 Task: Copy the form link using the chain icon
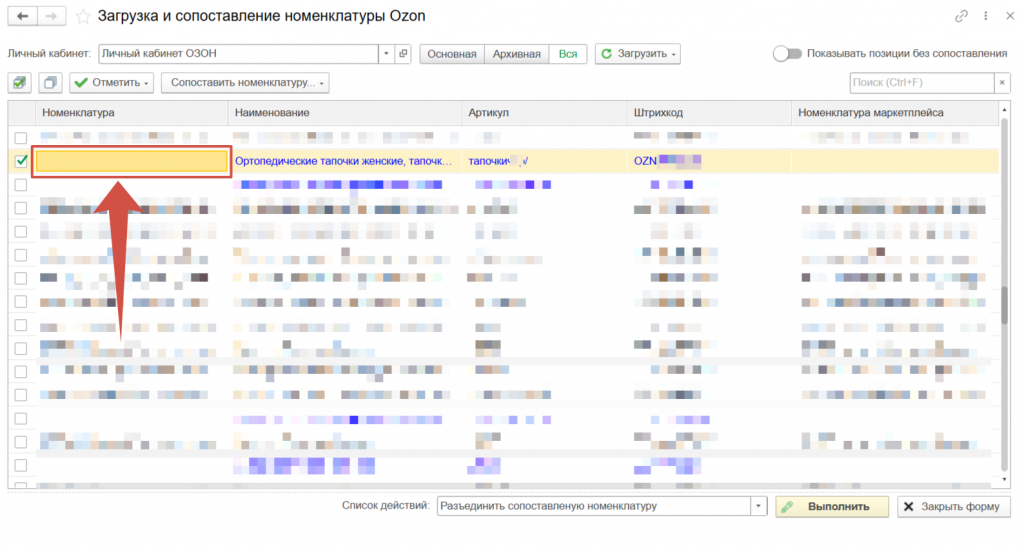point(961,16)
